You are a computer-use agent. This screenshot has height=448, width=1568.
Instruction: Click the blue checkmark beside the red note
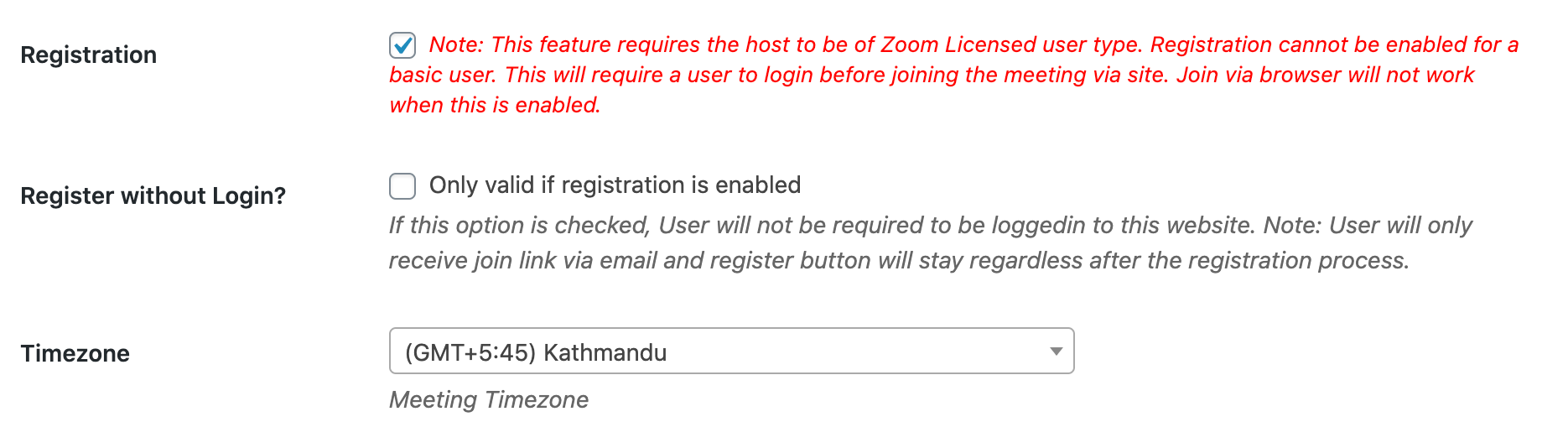click(x=402, y=44)
